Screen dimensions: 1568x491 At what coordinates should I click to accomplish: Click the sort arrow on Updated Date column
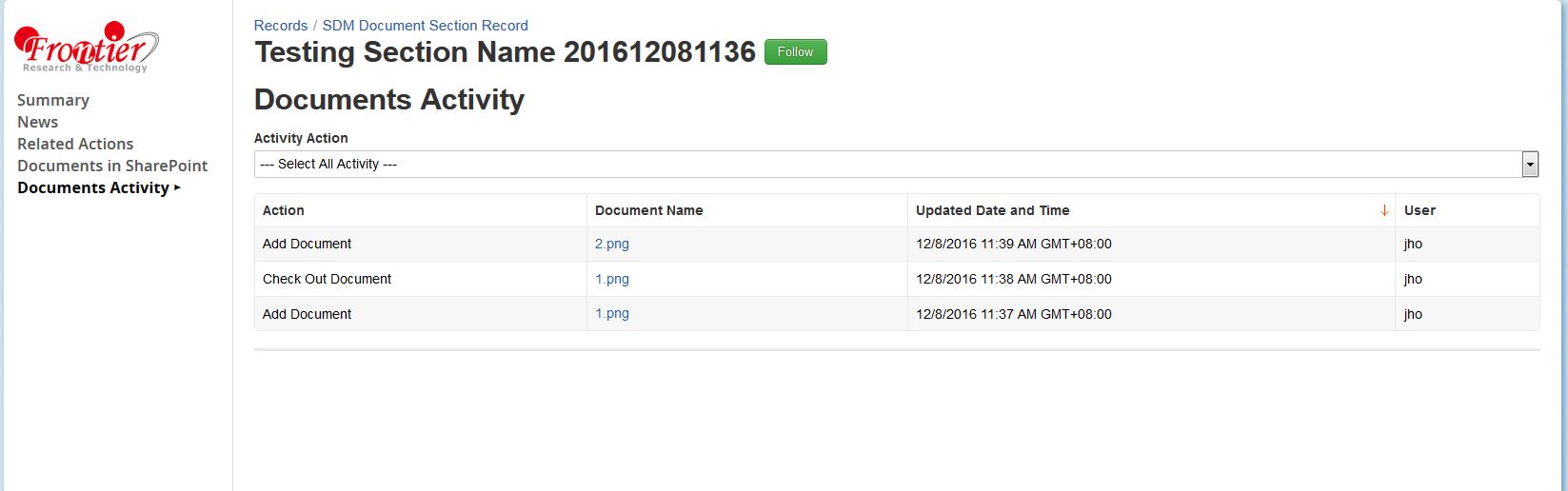tap(1383, 210)
